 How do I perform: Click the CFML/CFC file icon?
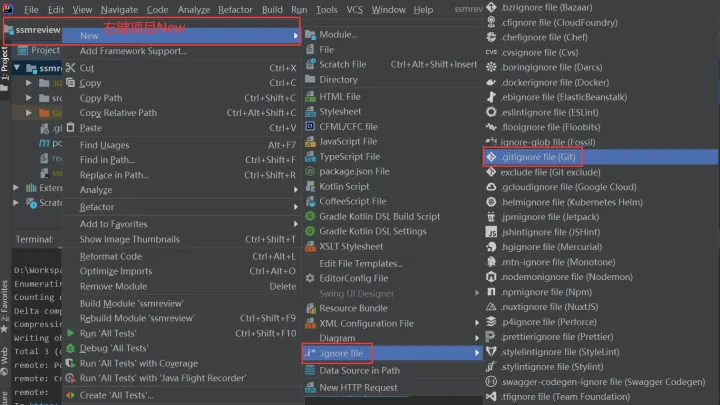[x=310, y=126]
